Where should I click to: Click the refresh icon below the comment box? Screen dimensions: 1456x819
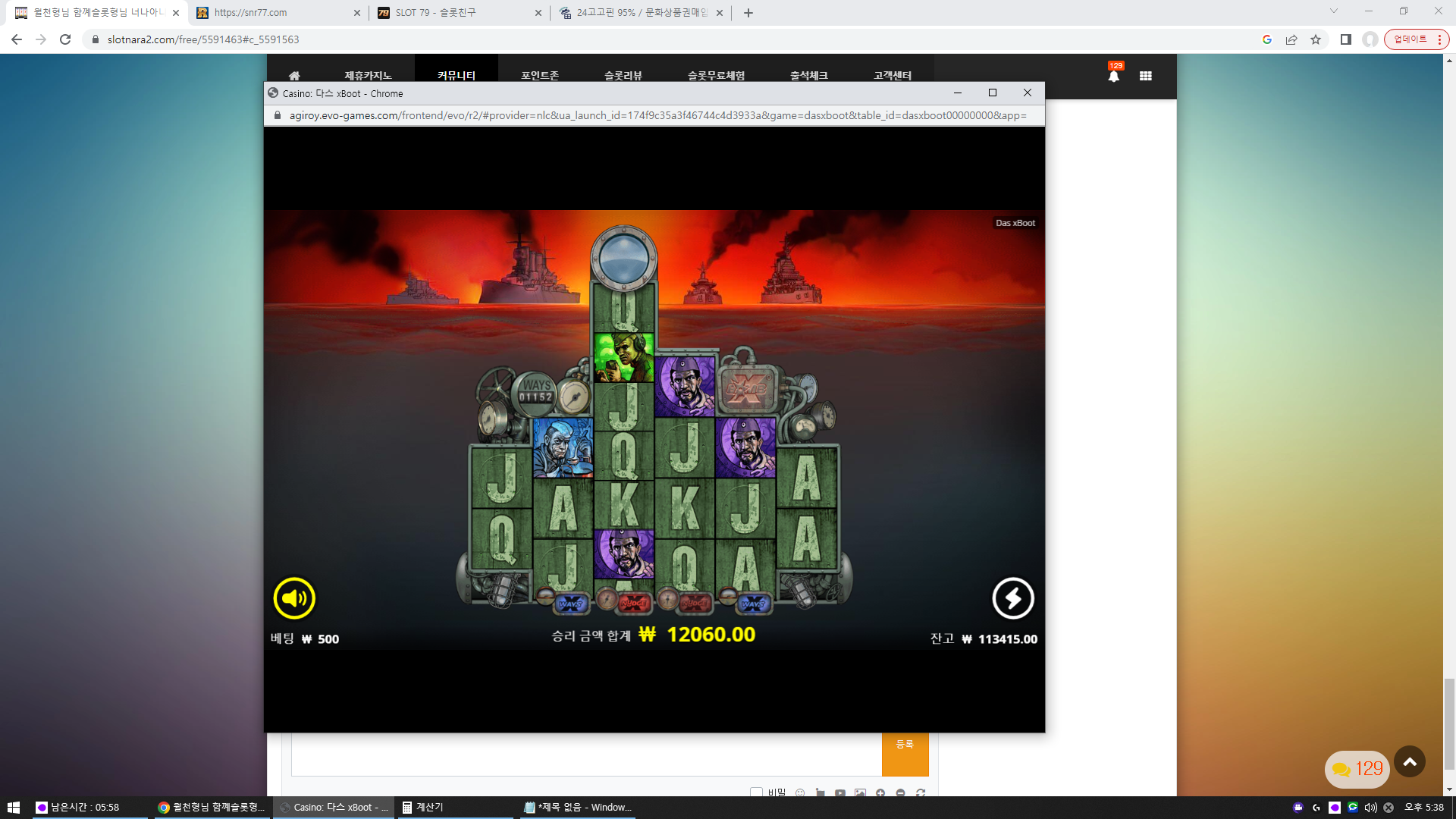[x=921, y=792]
